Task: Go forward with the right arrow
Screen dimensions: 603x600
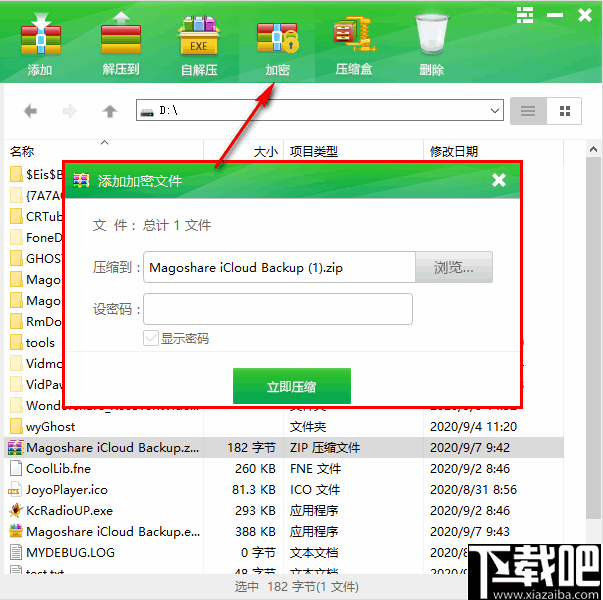Action: 70,111
